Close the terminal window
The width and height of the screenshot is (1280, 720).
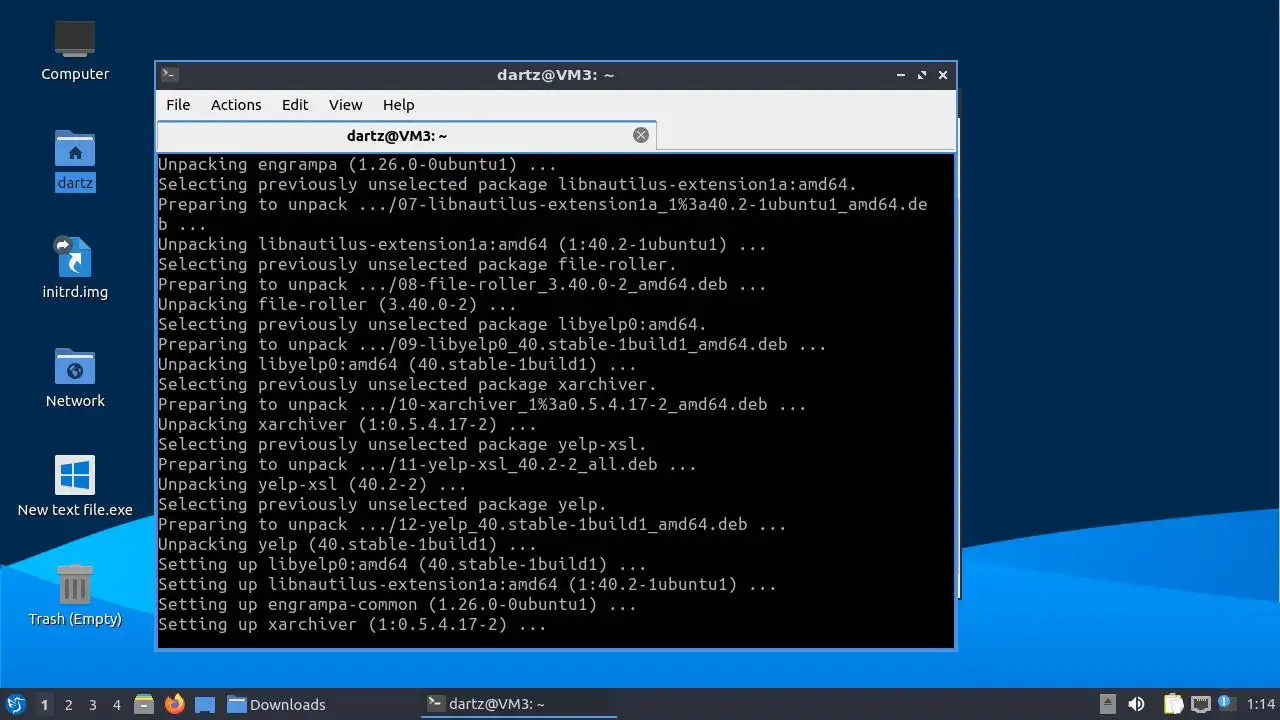click(x=943, y=75)
